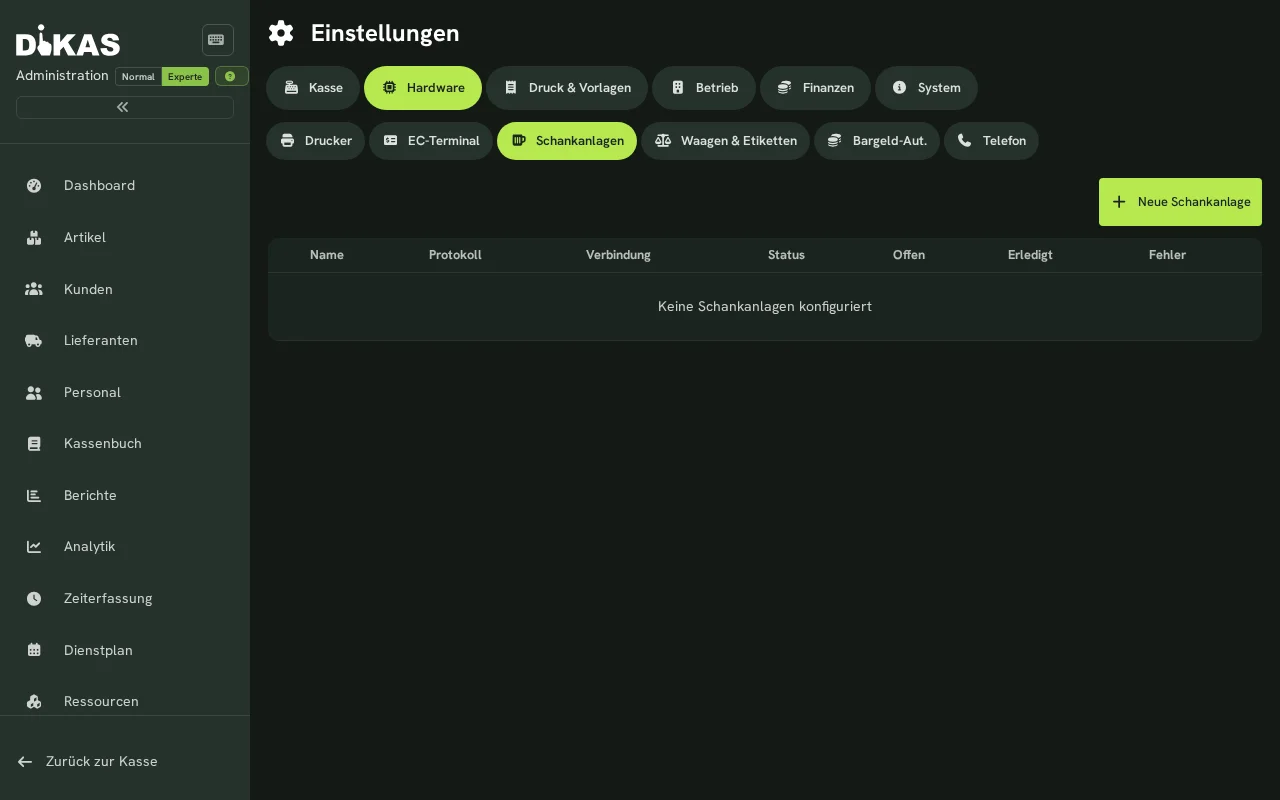Click the Einstellungen page heading
This screenshot has height=800, width=1280.
[385, 33]
